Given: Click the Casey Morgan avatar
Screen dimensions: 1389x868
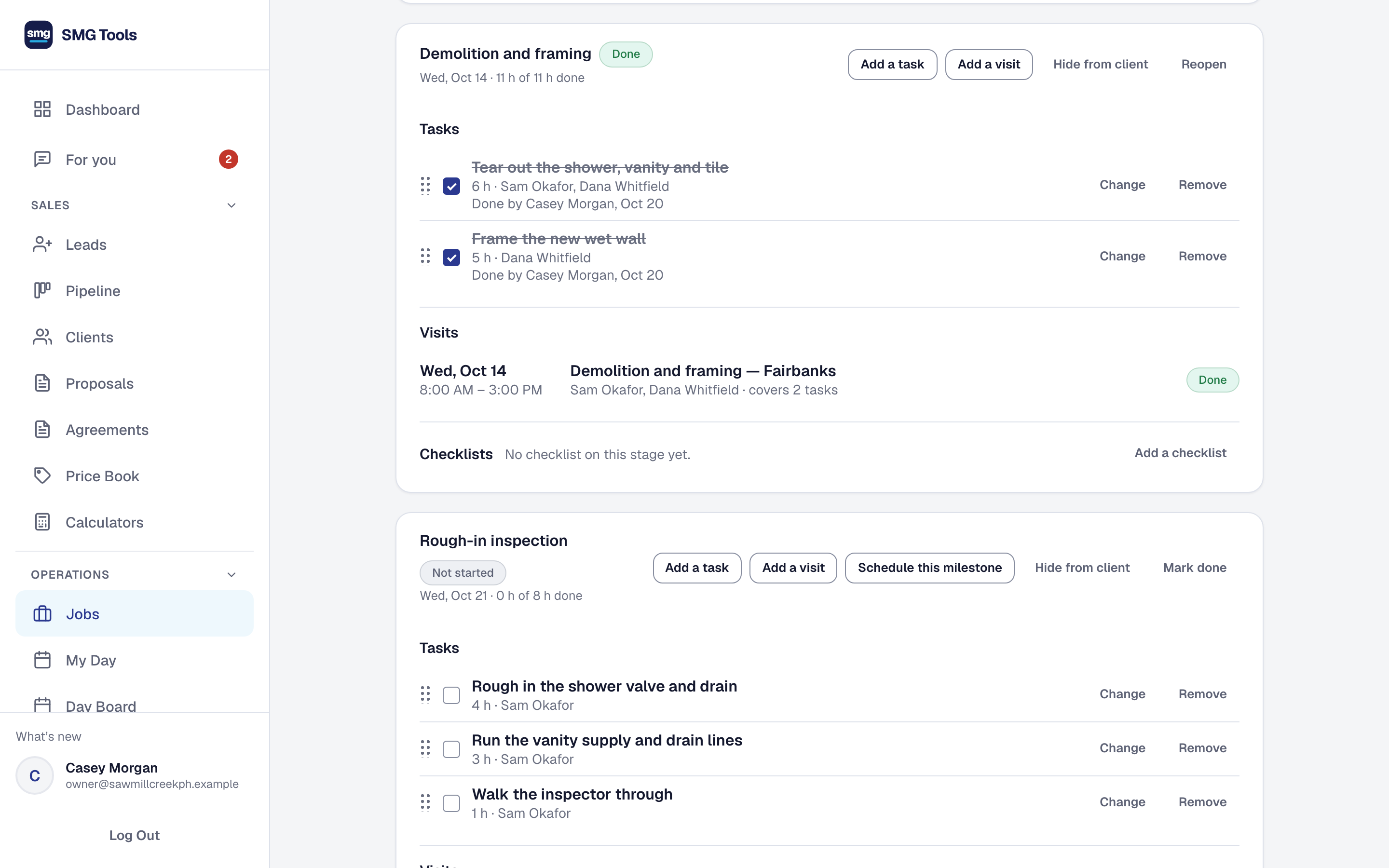Looking at the screenshot, I should point(34,775).
